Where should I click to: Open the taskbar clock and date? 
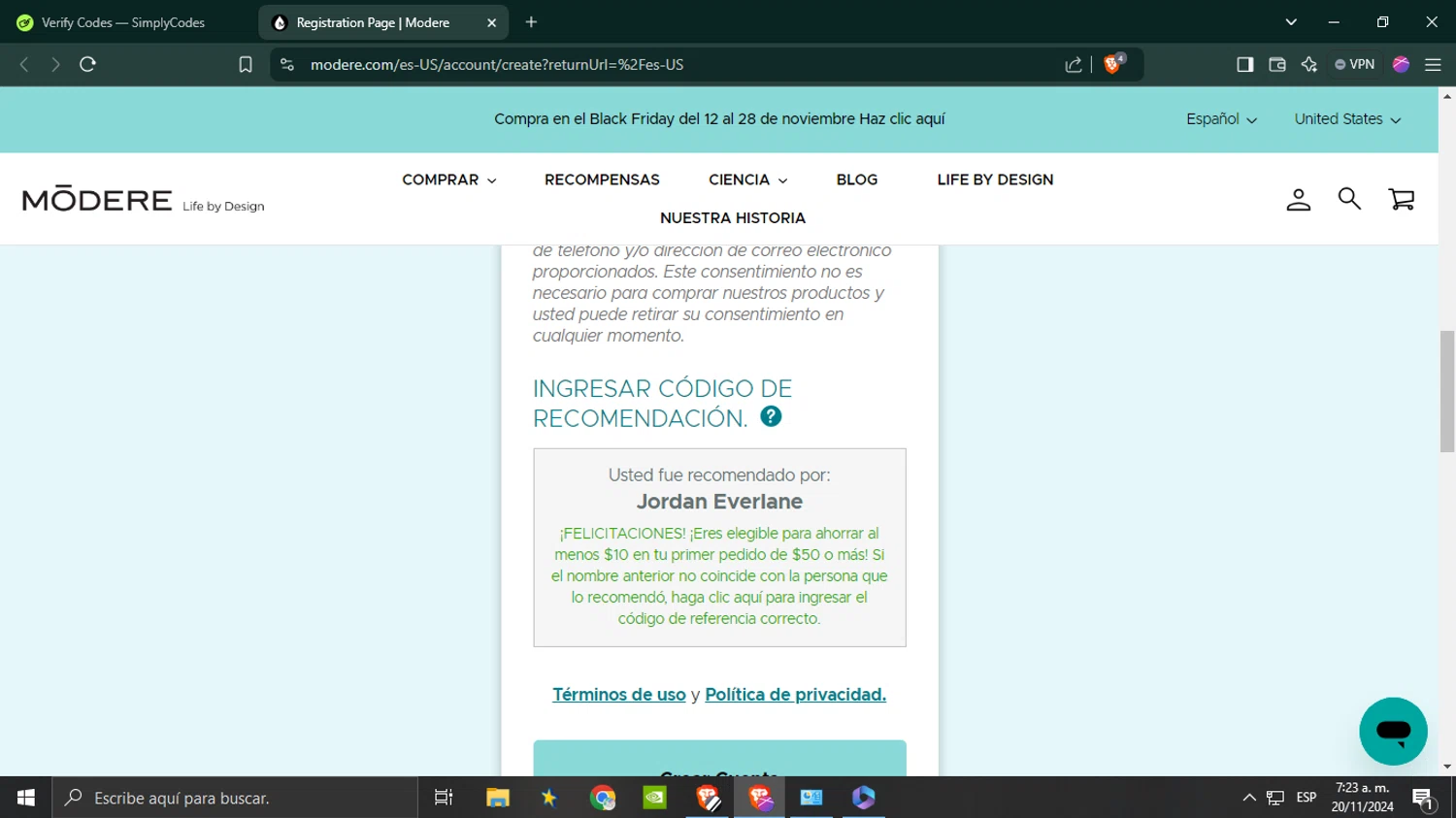1363,798
